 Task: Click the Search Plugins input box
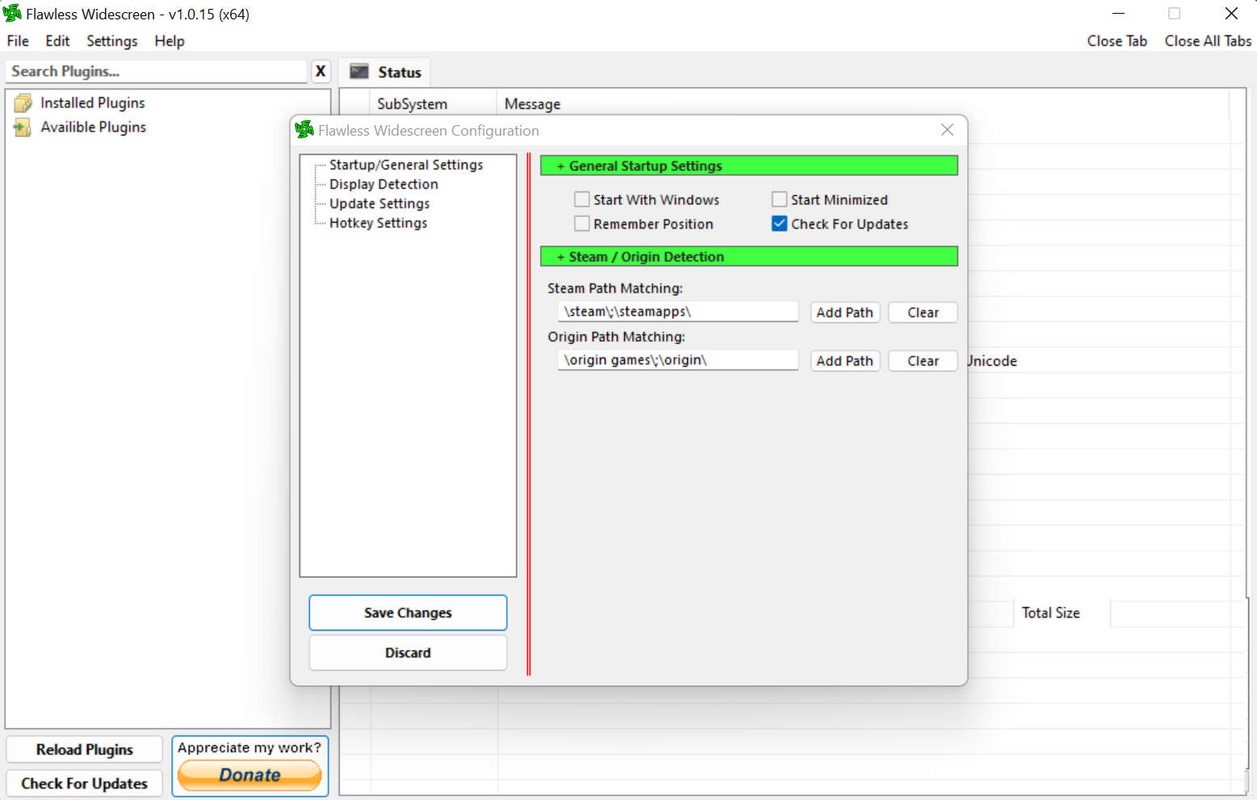click(157, 72)
